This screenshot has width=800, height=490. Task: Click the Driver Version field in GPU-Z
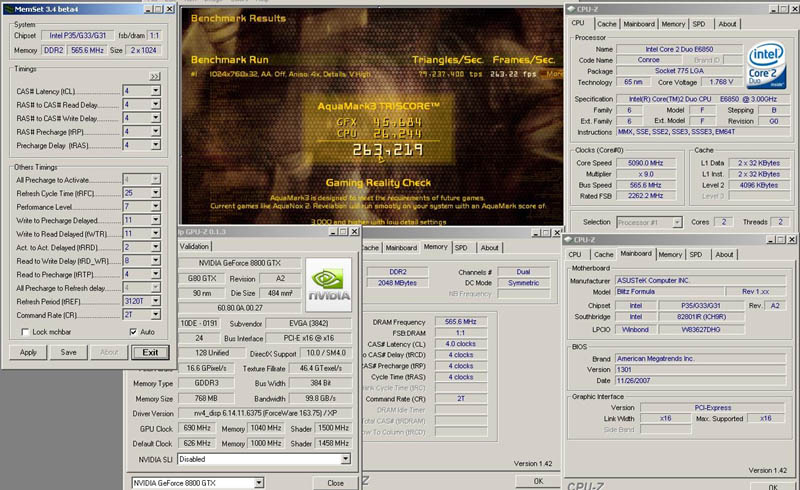[265, 413]
